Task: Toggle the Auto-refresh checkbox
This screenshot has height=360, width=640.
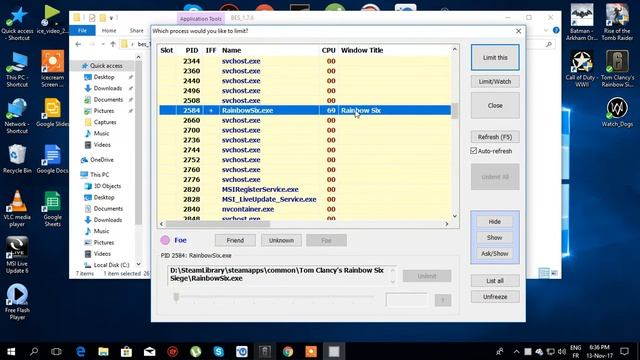Action: (473, 151)
